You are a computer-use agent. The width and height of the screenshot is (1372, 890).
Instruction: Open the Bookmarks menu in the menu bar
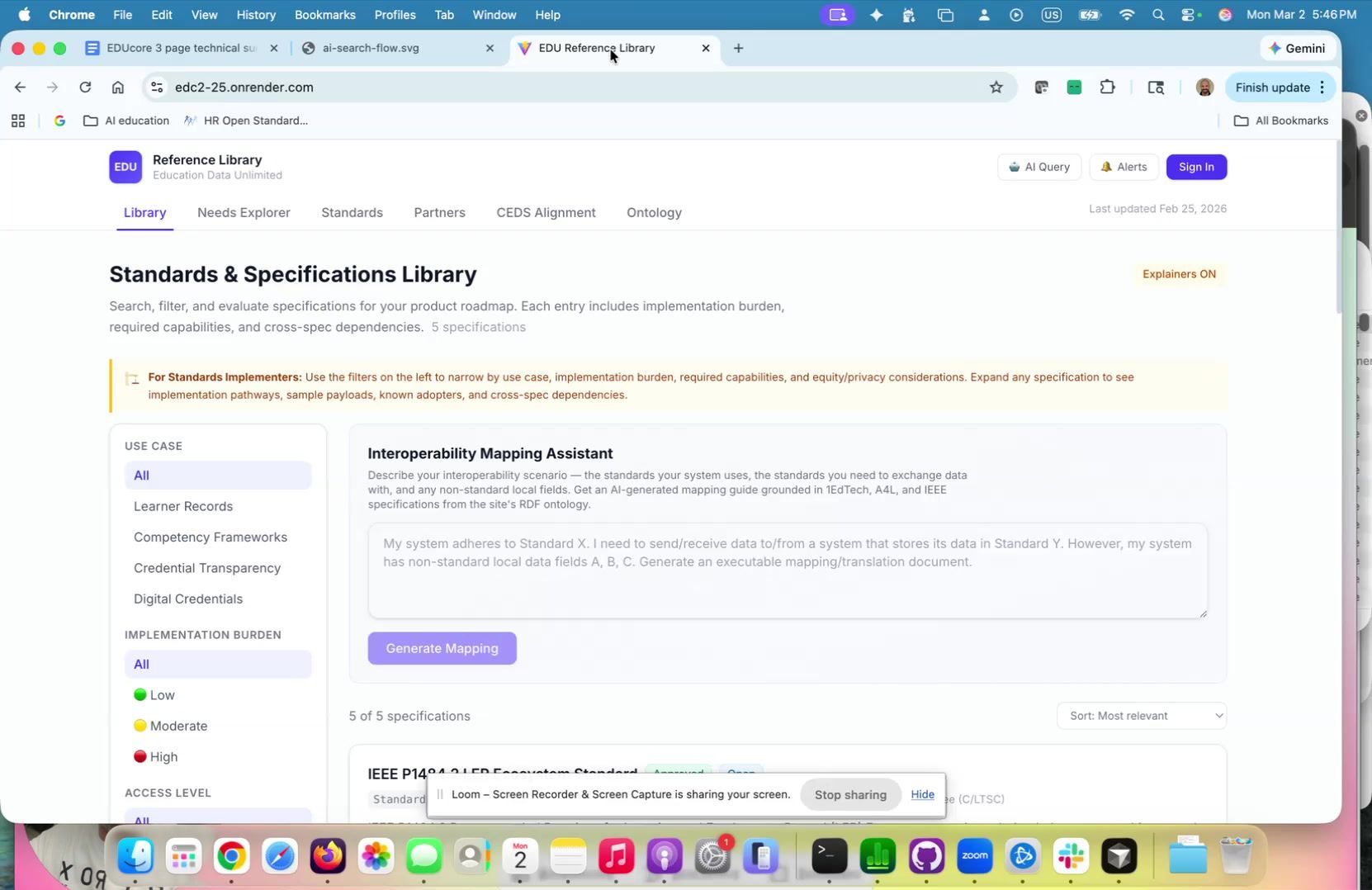click(x=324, y=15)
